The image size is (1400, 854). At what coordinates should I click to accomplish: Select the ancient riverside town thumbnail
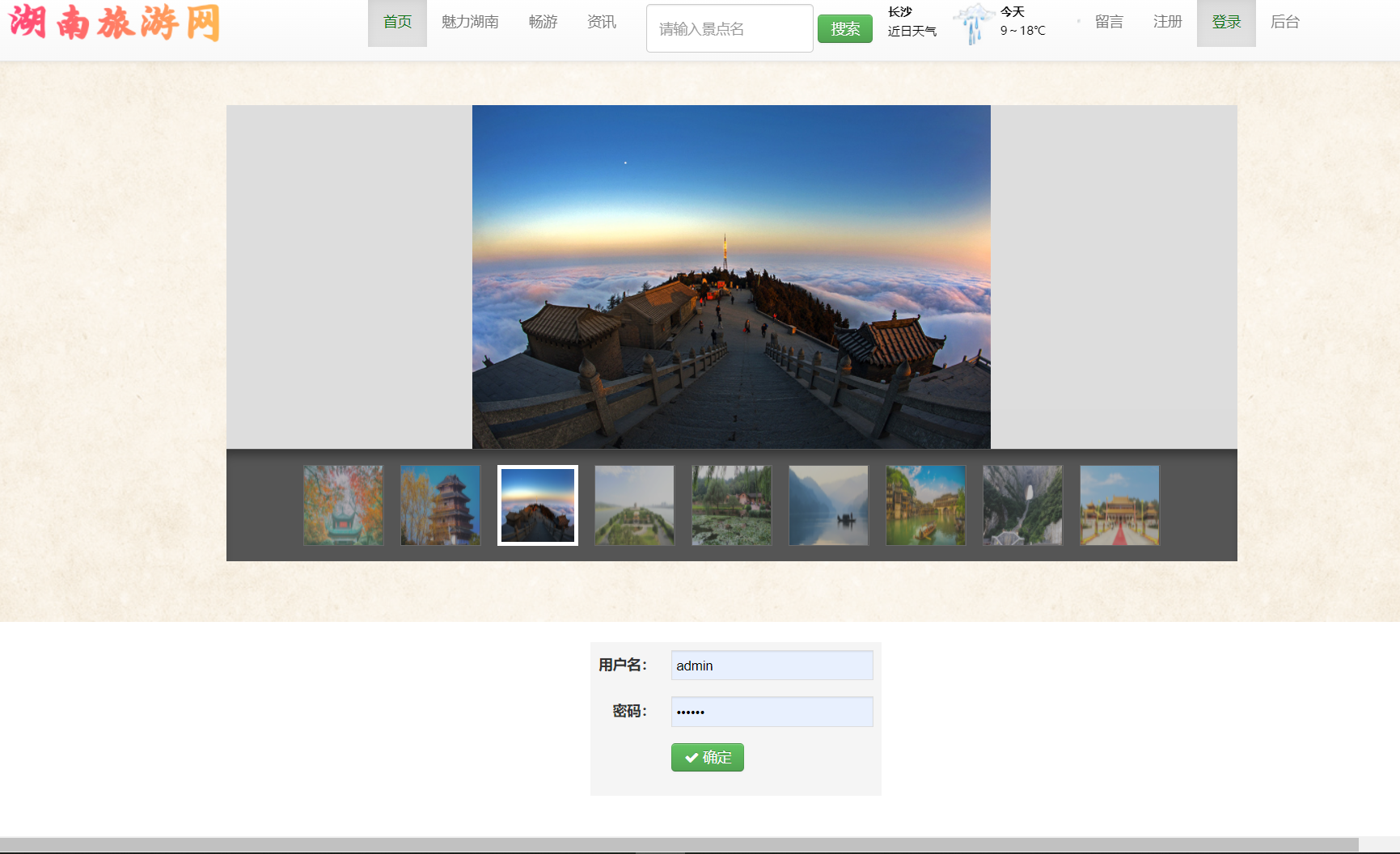(925, 505)
